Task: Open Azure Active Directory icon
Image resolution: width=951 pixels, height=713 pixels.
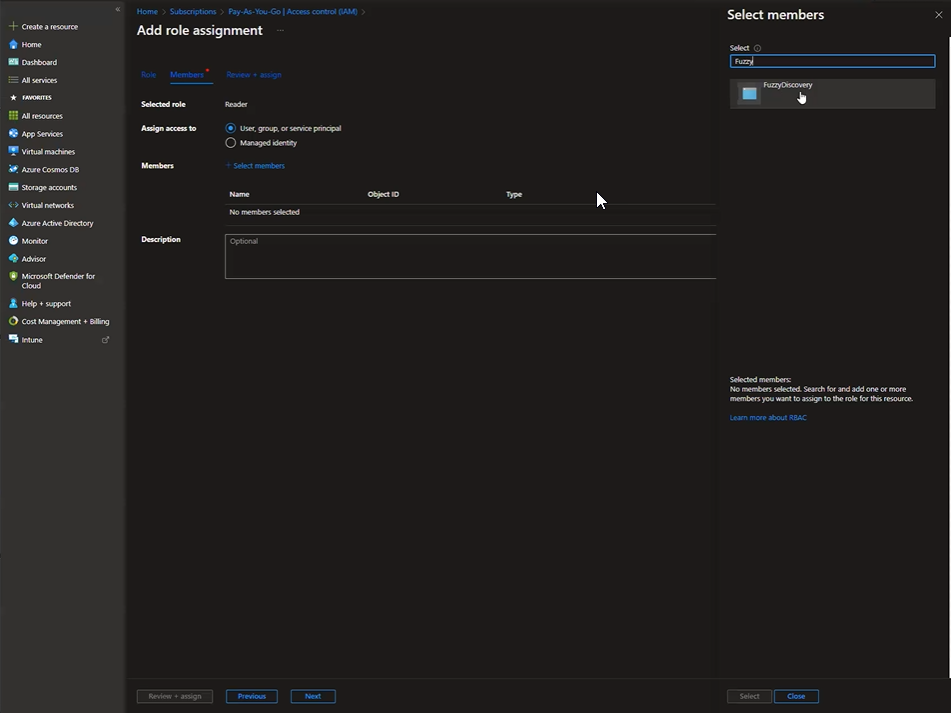Action: (13, 223)
